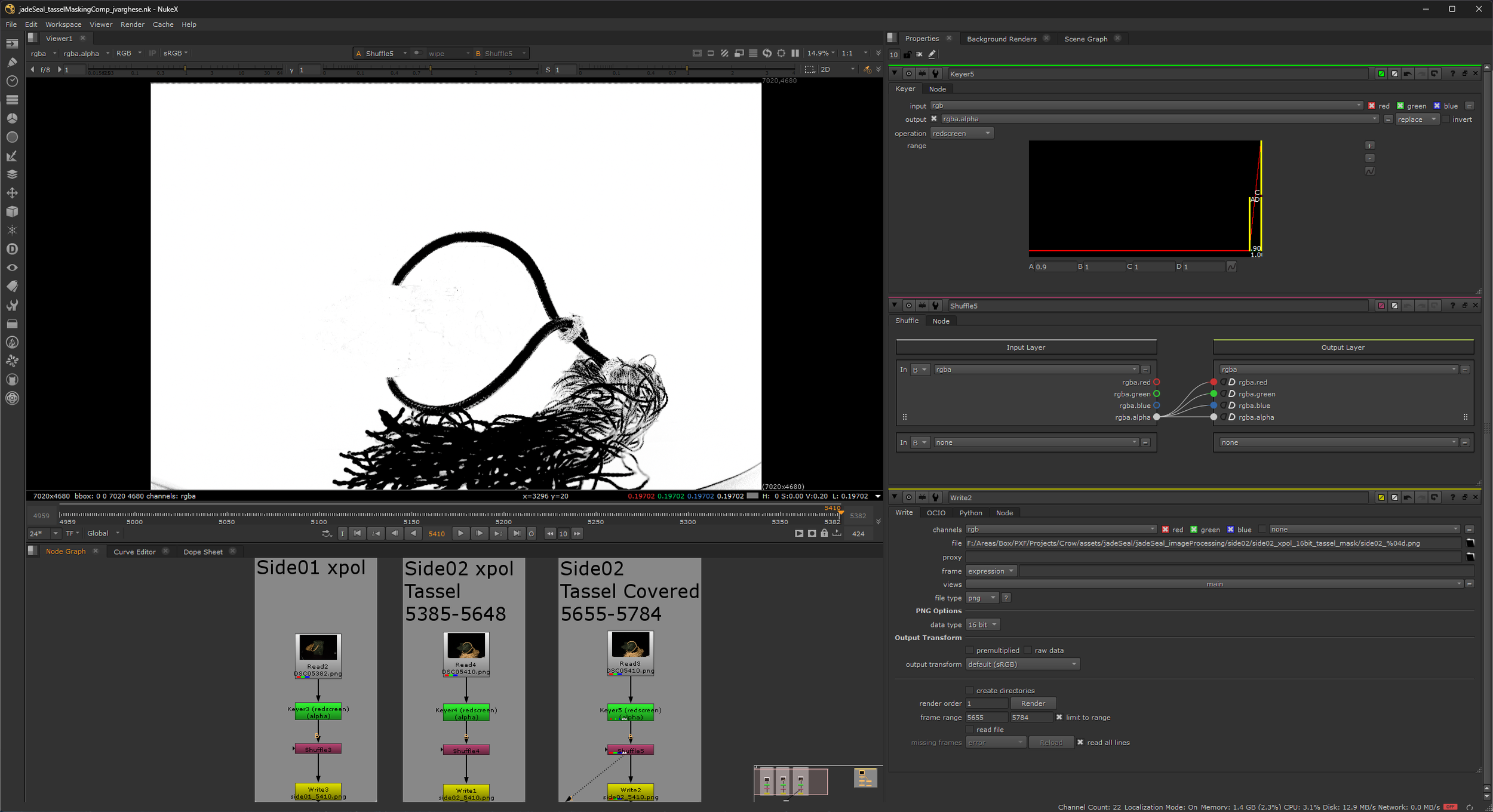Viewport: 1493px width, 812px height.
Task: Select the Read4 node thumbnail
Action: 466,646
